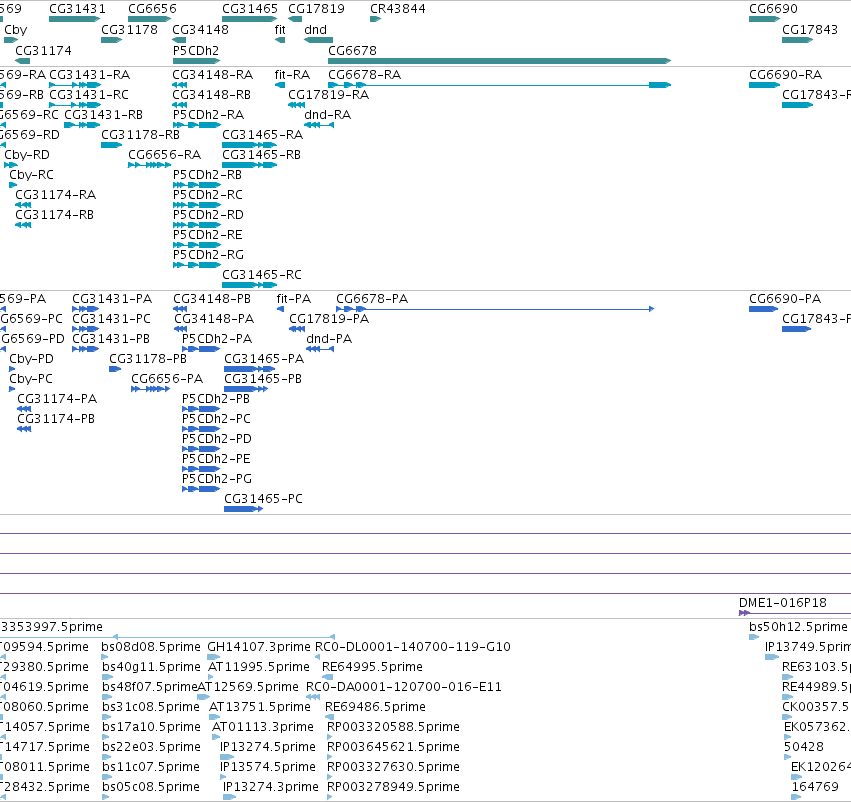Click the CG31431 gene label
Image resolution: width=851 pixels, height=802 pixels.
(77, 9)
